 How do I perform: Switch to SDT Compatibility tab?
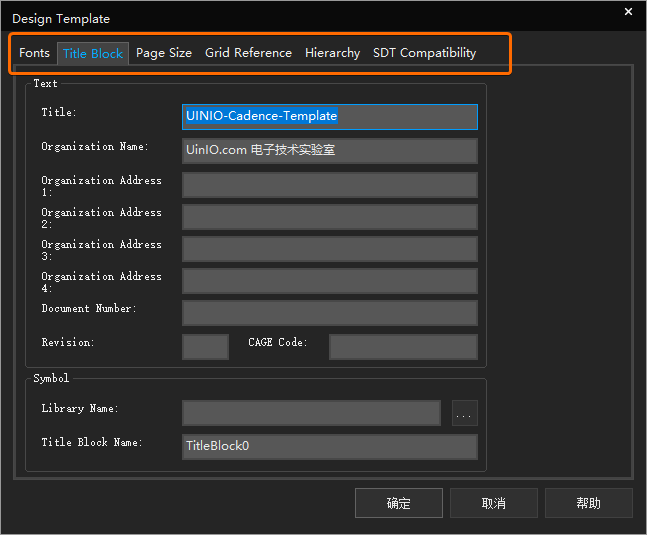[424, 53]
